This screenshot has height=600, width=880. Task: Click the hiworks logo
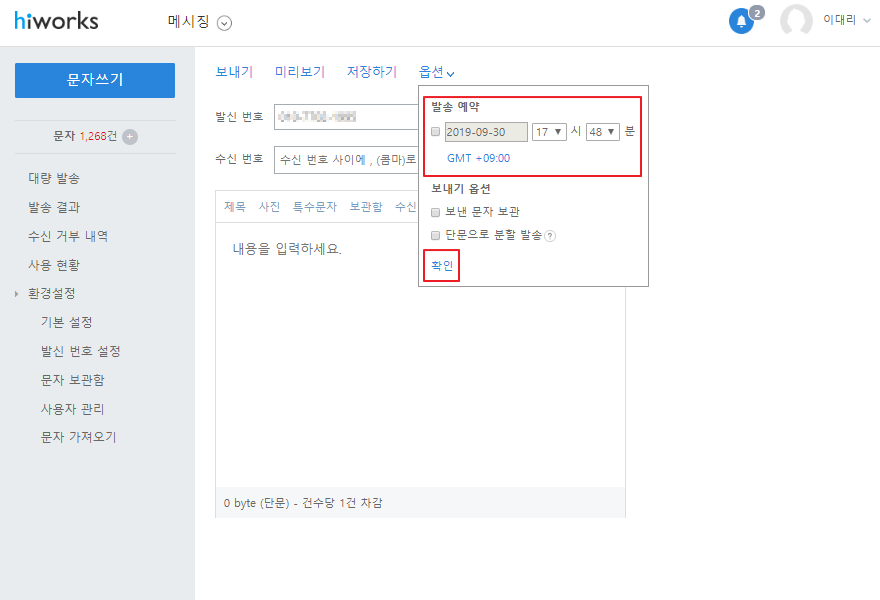point(56,21)
